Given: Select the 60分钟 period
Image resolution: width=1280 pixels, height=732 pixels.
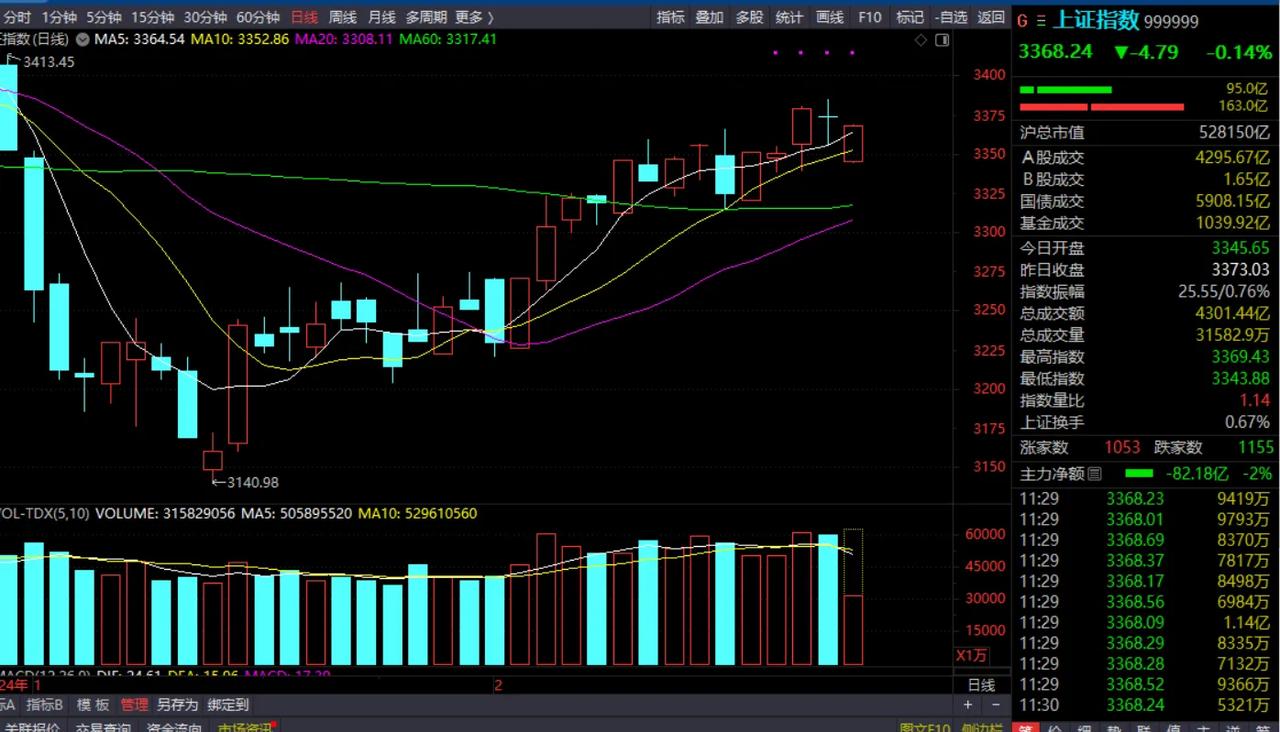Looking at the screenshot, I should pos(258,17).
